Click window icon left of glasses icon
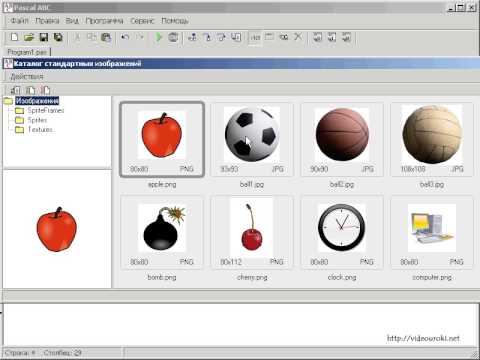The image size is (480, 360). pyautogui.click(x=269, y=37)
